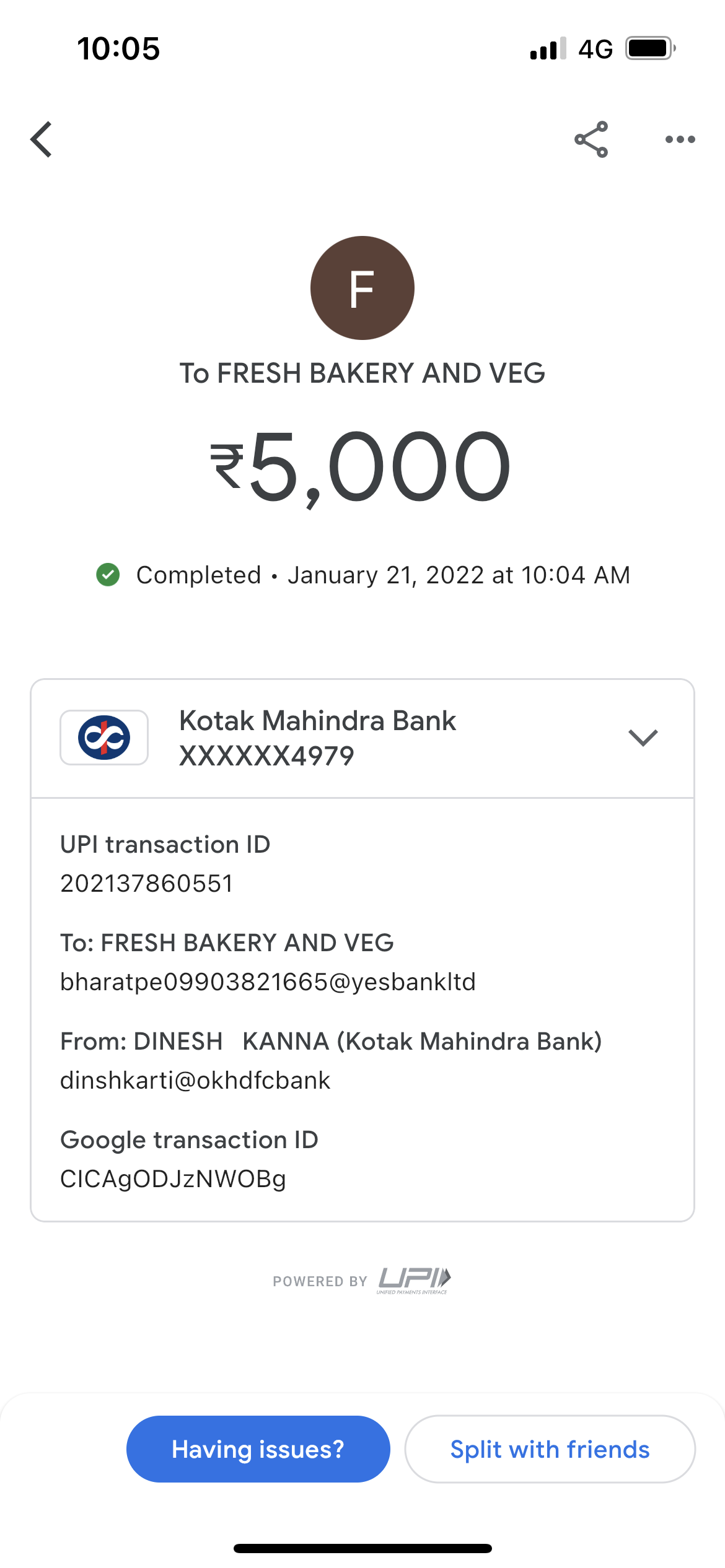This screenshot has height=1568, width=725.
Task: Tap the home indicator bar at bottom
Action: 362,1548
